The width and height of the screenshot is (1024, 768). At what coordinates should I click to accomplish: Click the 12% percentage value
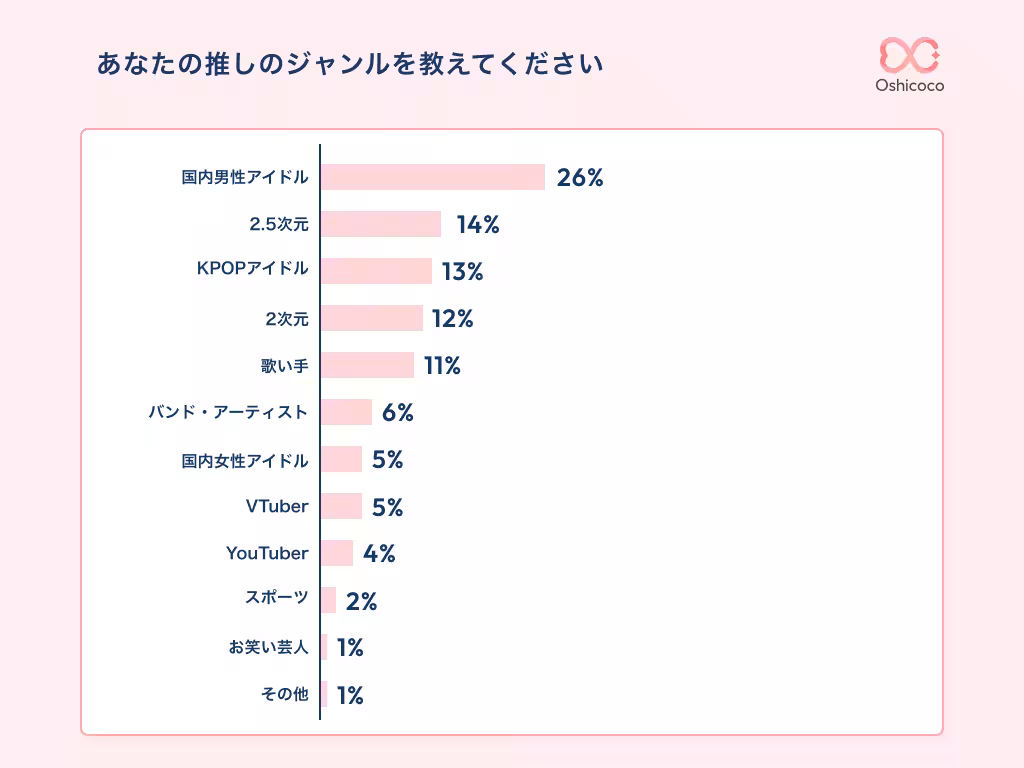[x=452, y=319]
